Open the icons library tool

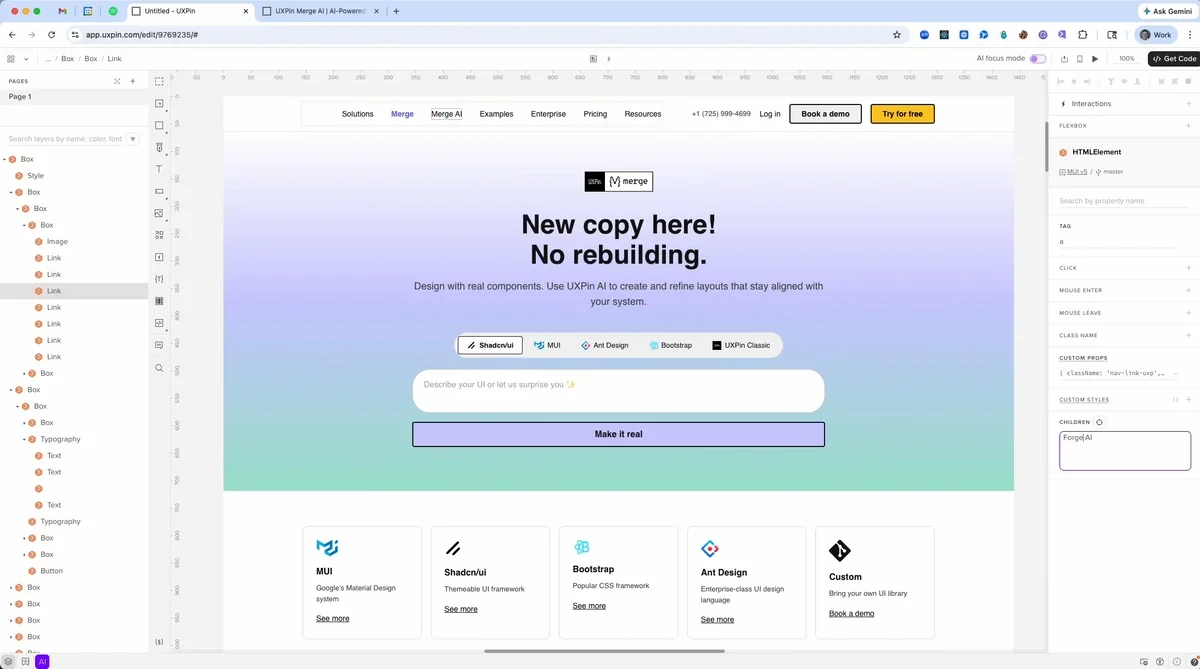(159, 235)
